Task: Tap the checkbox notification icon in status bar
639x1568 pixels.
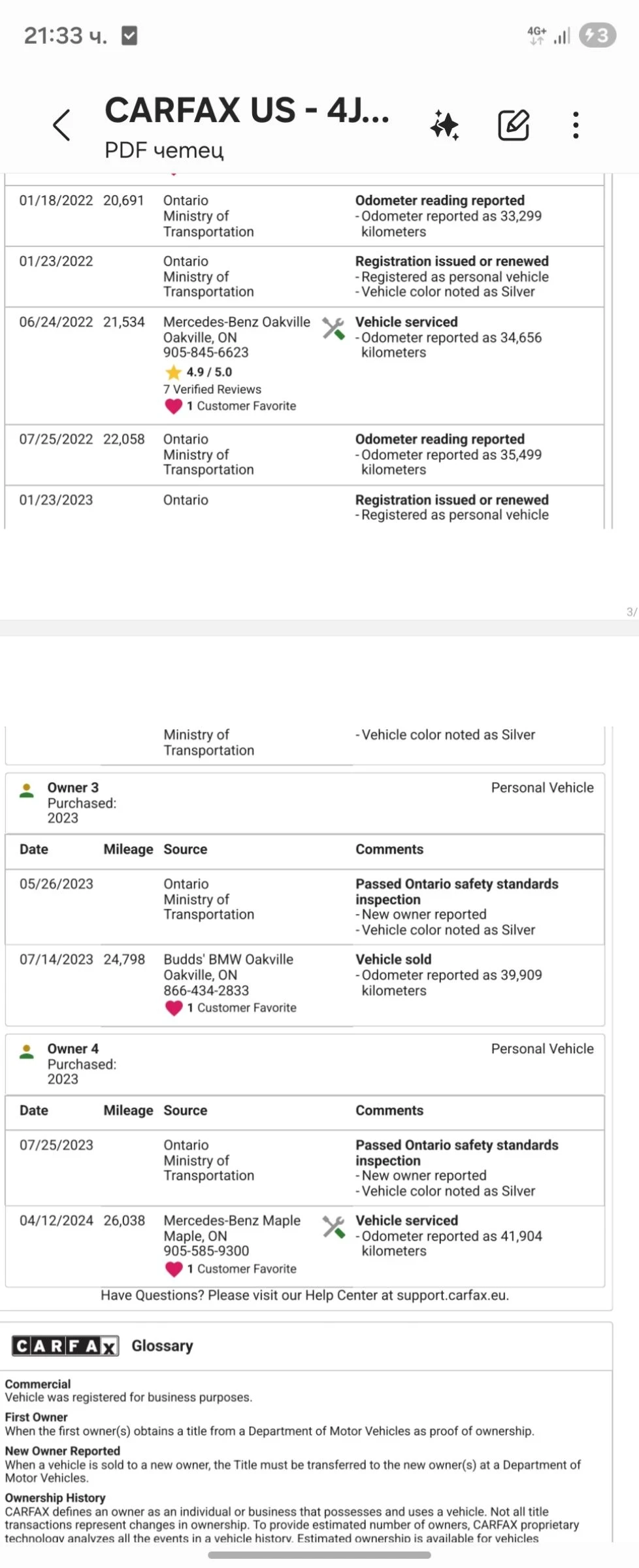Action: (x=130, y=35)
